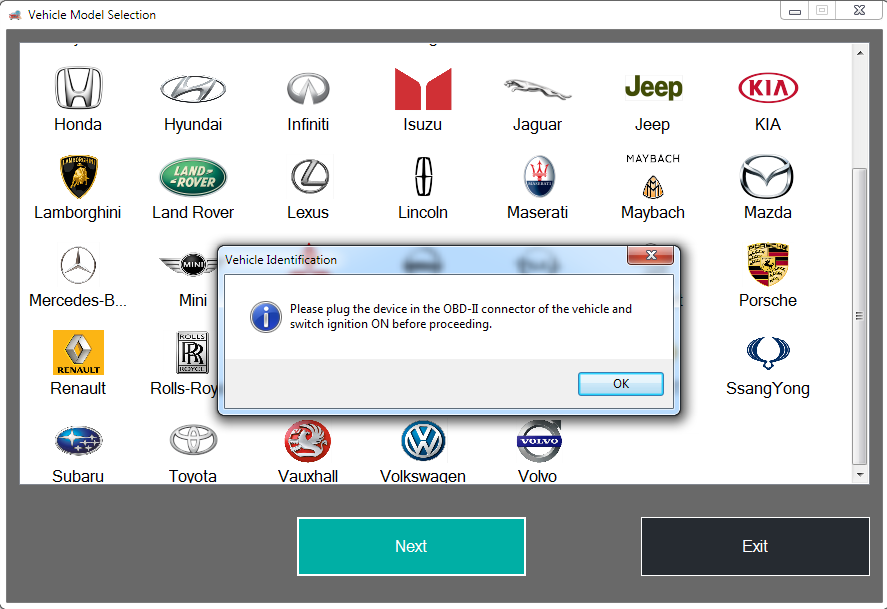Click the dark Exit button

[x=755, y=546]
